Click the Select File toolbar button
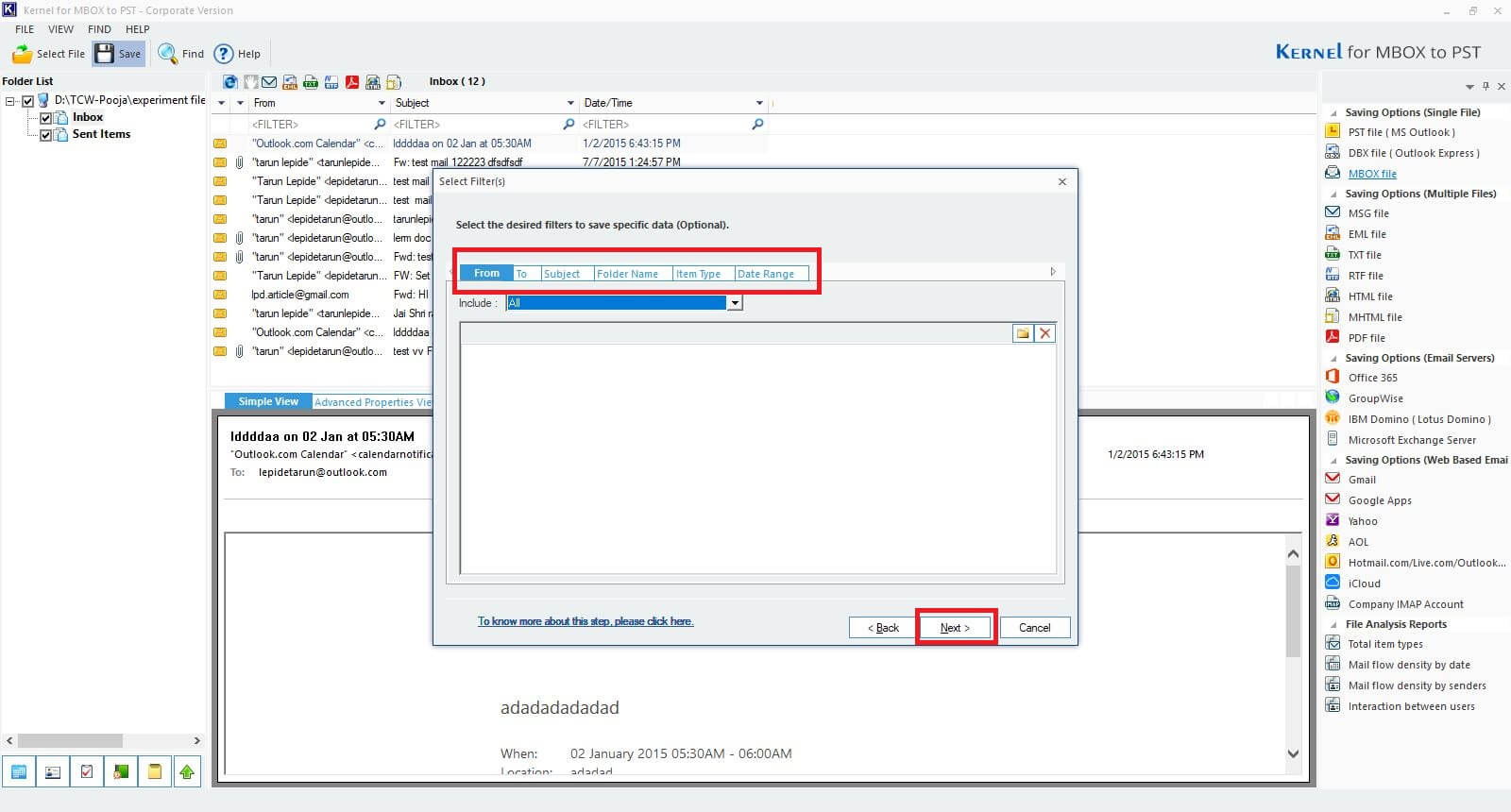This screenshot has width=1511, height=812. click(49, 54)
